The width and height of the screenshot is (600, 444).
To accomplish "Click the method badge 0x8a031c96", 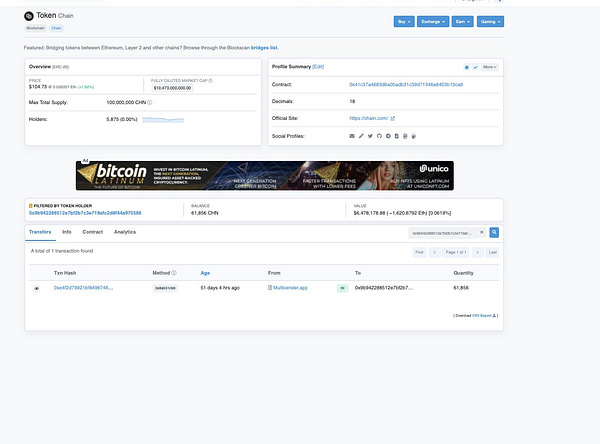I will pyautogui.click(x=165, y=288).
